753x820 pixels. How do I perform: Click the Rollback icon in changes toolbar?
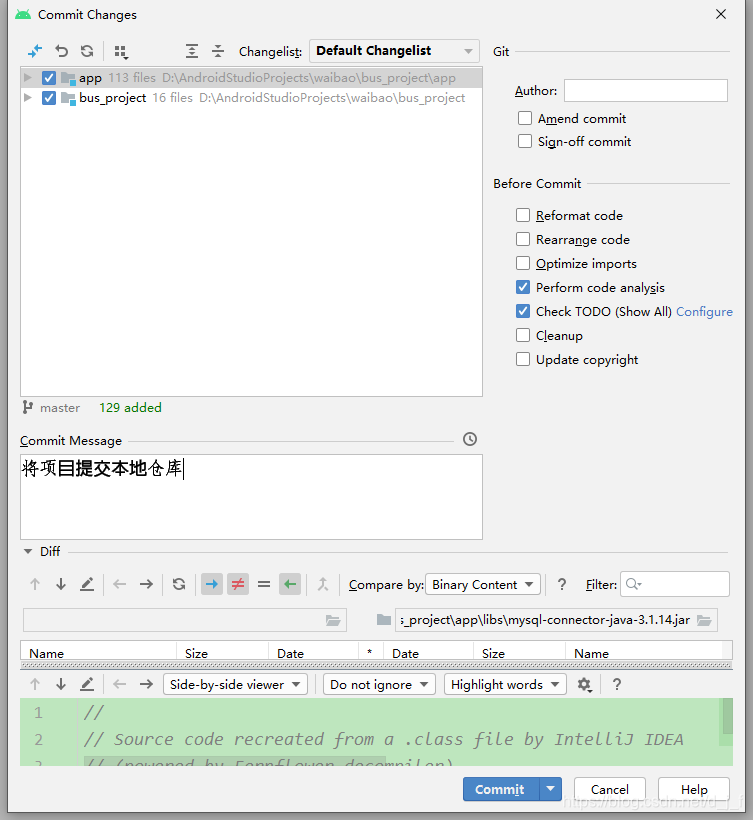point(62,51)
